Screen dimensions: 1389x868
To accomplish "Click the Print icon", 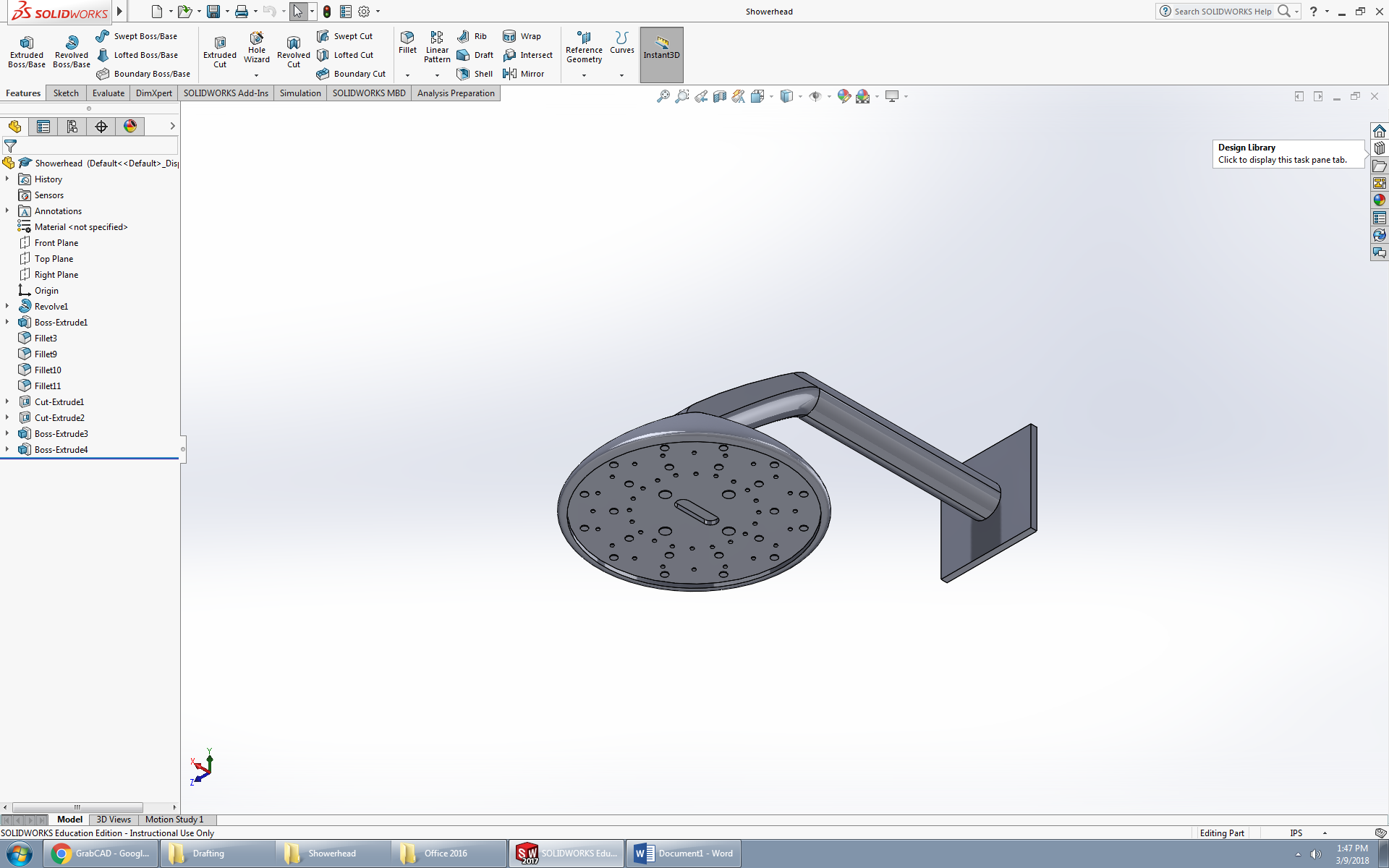I will pos(242,12).
